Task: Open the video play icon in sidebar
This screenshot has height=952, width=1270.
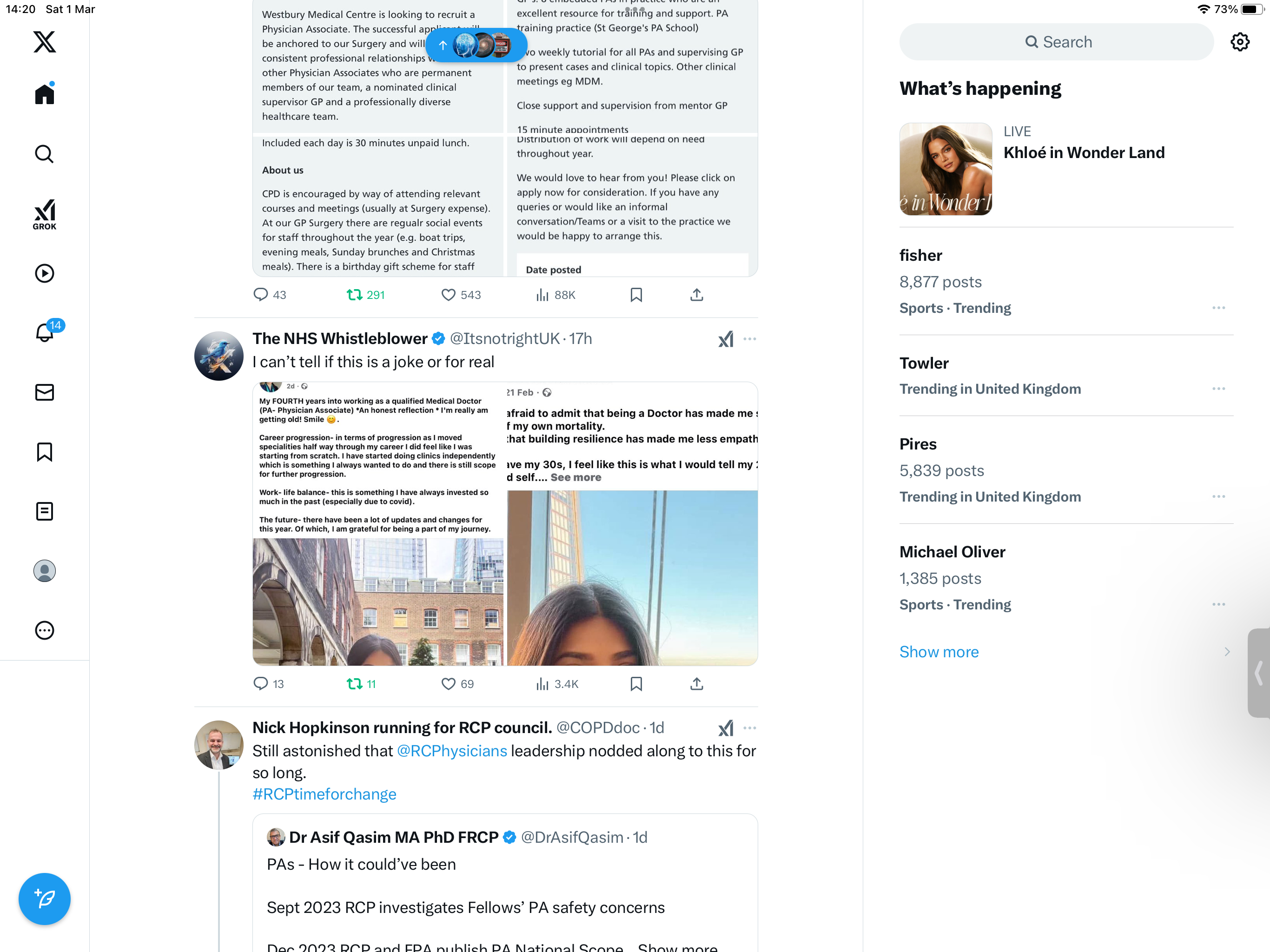Action: click(44, 273)
